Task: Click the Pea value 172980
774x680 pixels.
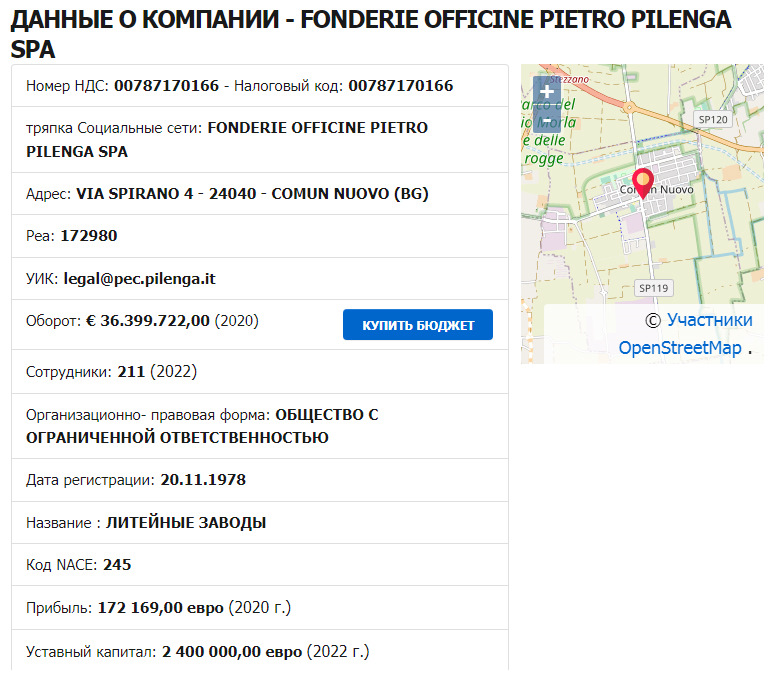Action: [89, 236]
